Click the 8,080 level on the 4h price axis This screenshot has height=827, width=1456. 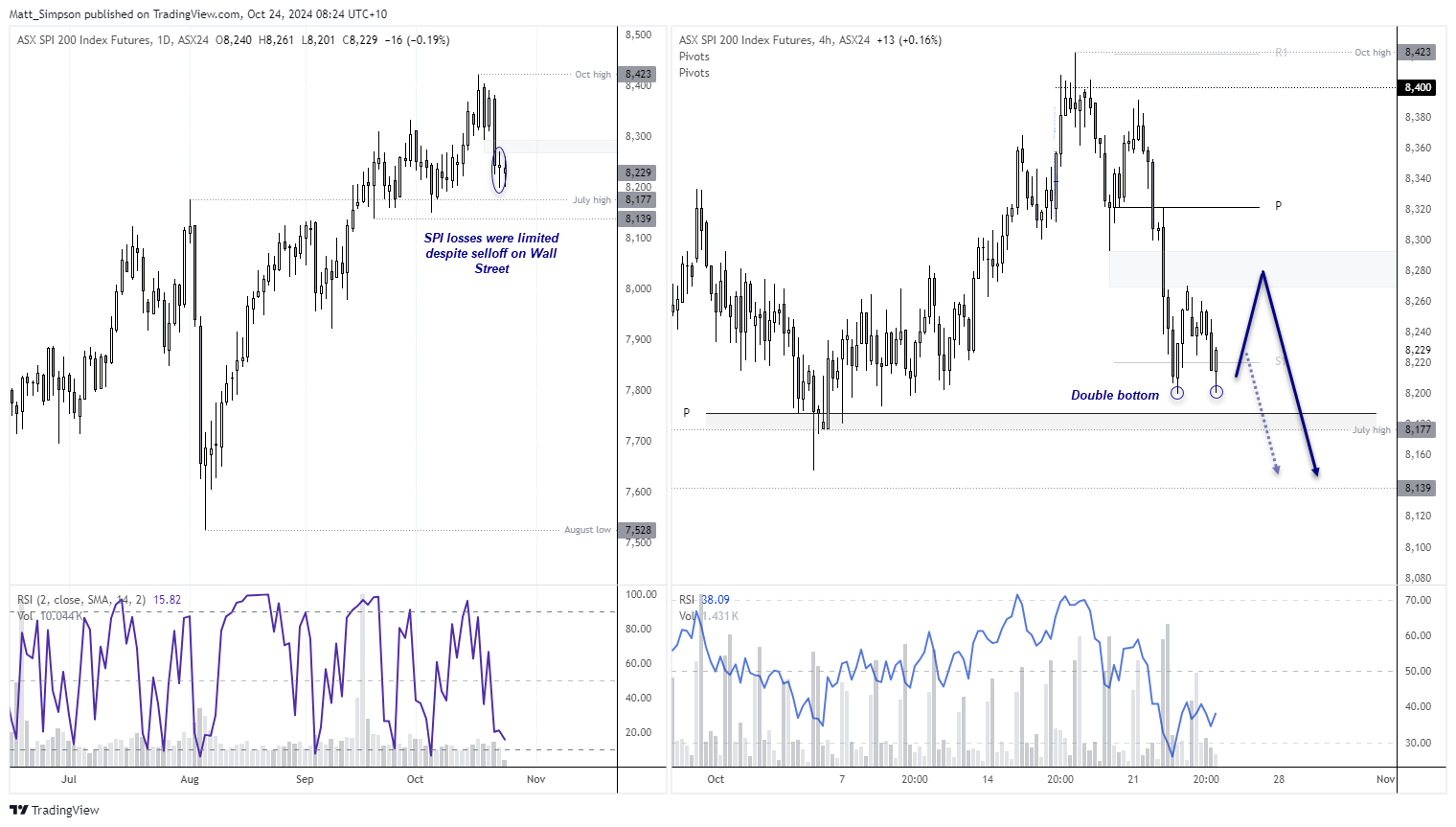[x=1418, y=578]
